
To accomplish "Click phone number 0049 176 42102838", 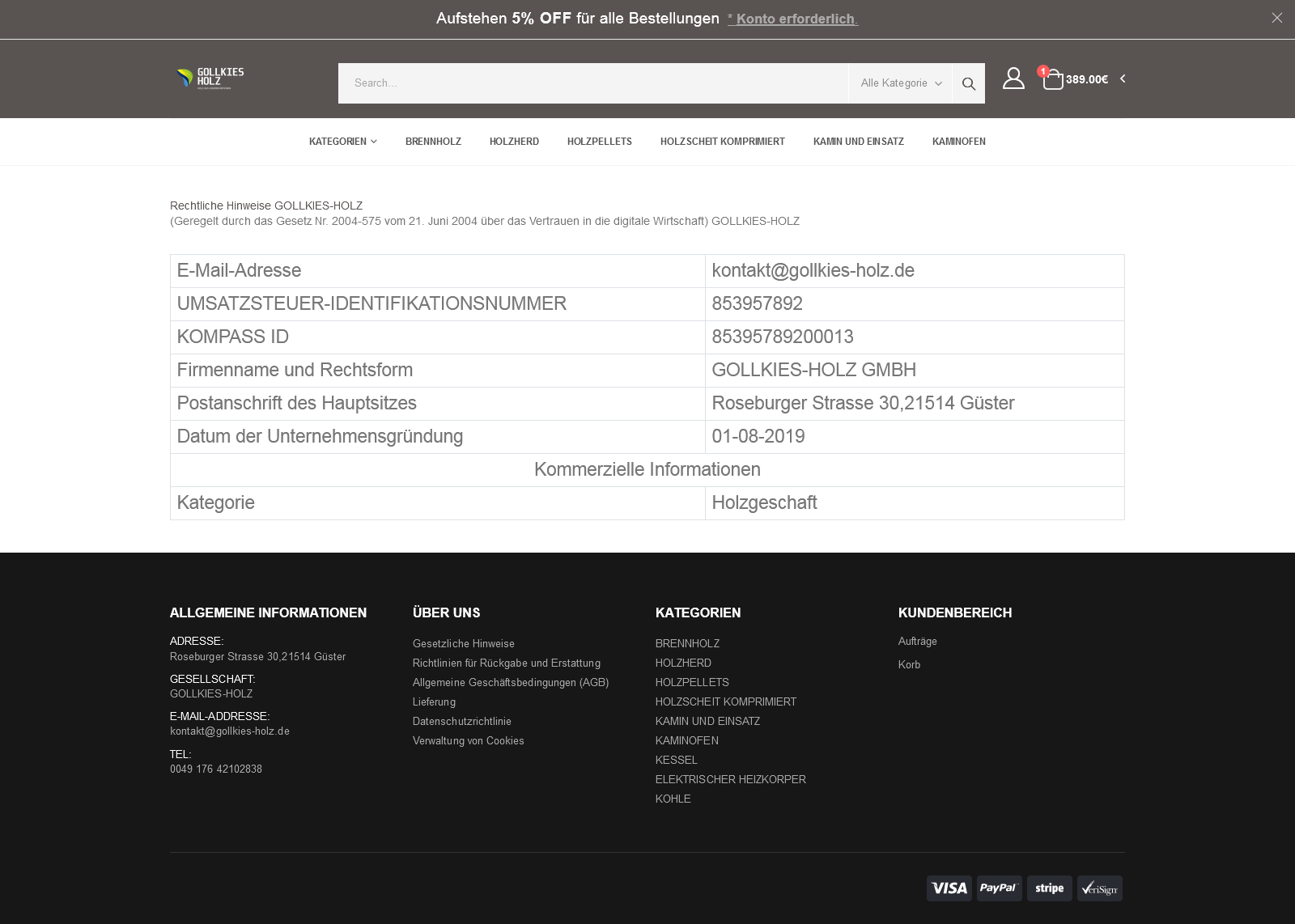I will (216, 769).
